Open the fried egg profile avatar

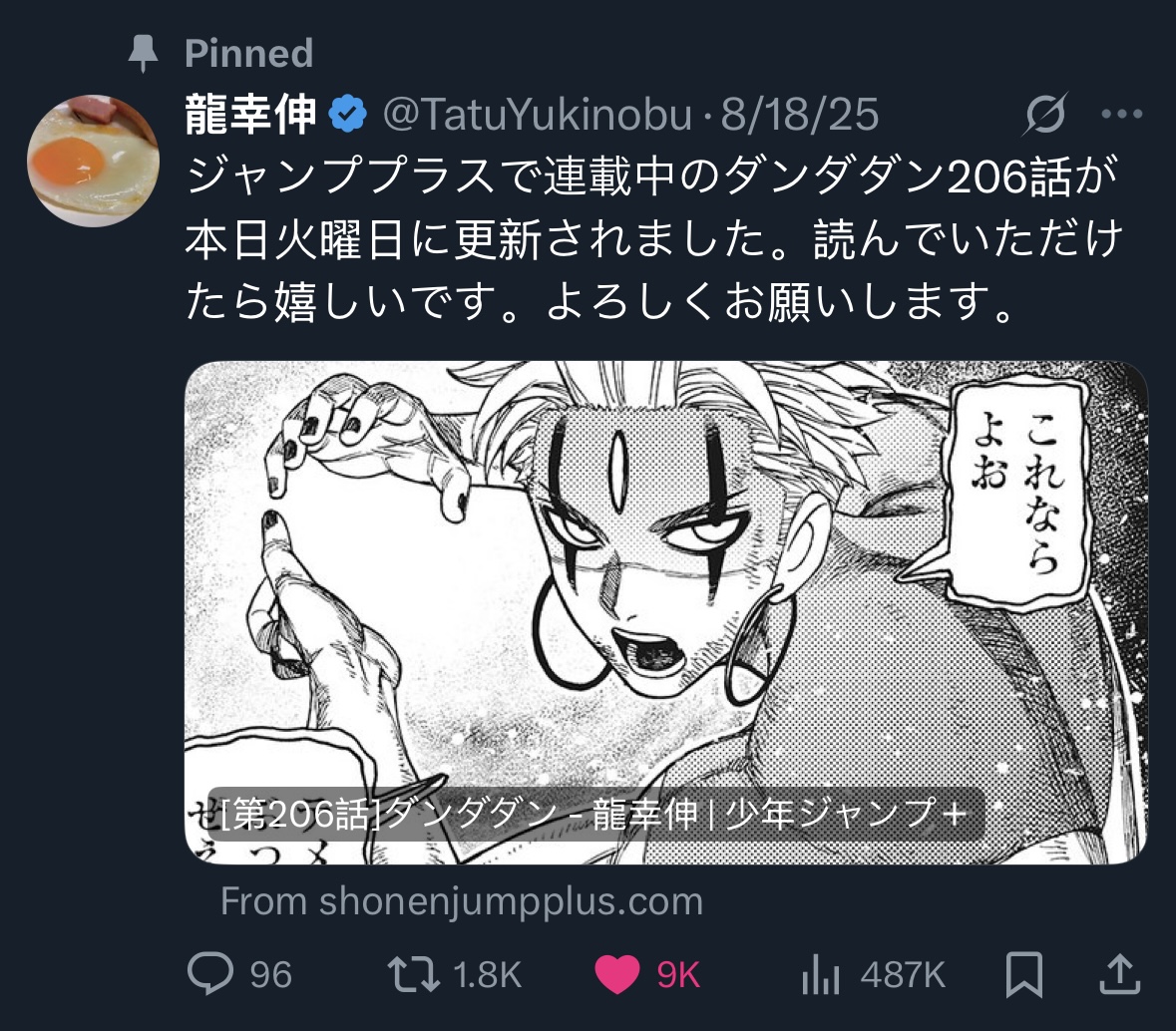pyautogui.click(x=93, y=161)
